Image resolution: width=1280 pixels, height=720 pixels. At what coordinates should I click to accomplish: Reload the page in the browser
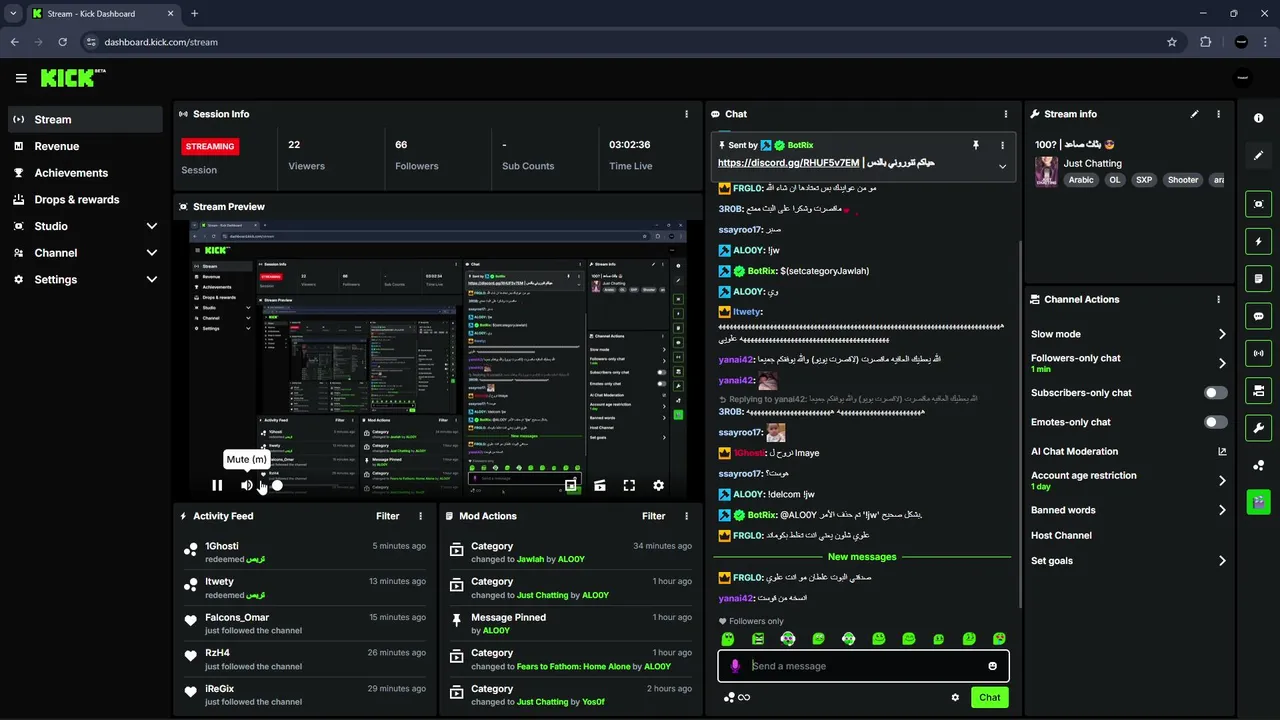[x=62, y=42]
